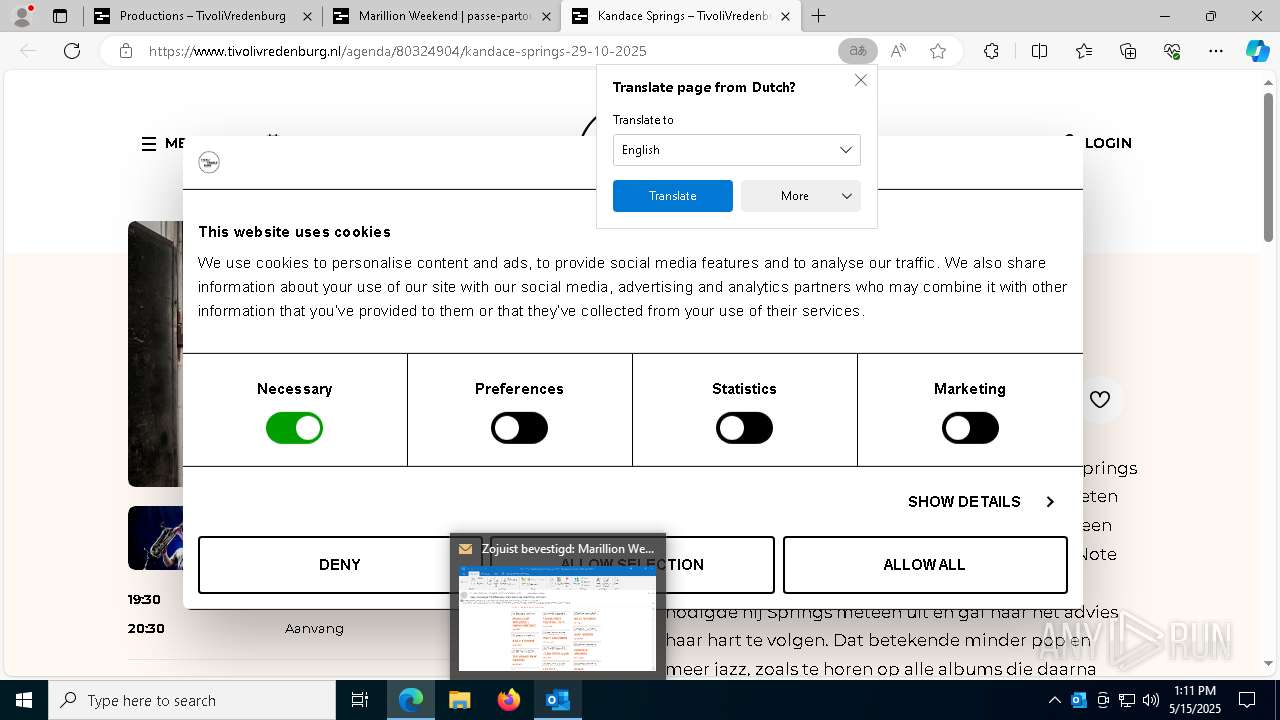1280x720 pixels.
Task: Refresh the page
Action: tap(72, 51)
